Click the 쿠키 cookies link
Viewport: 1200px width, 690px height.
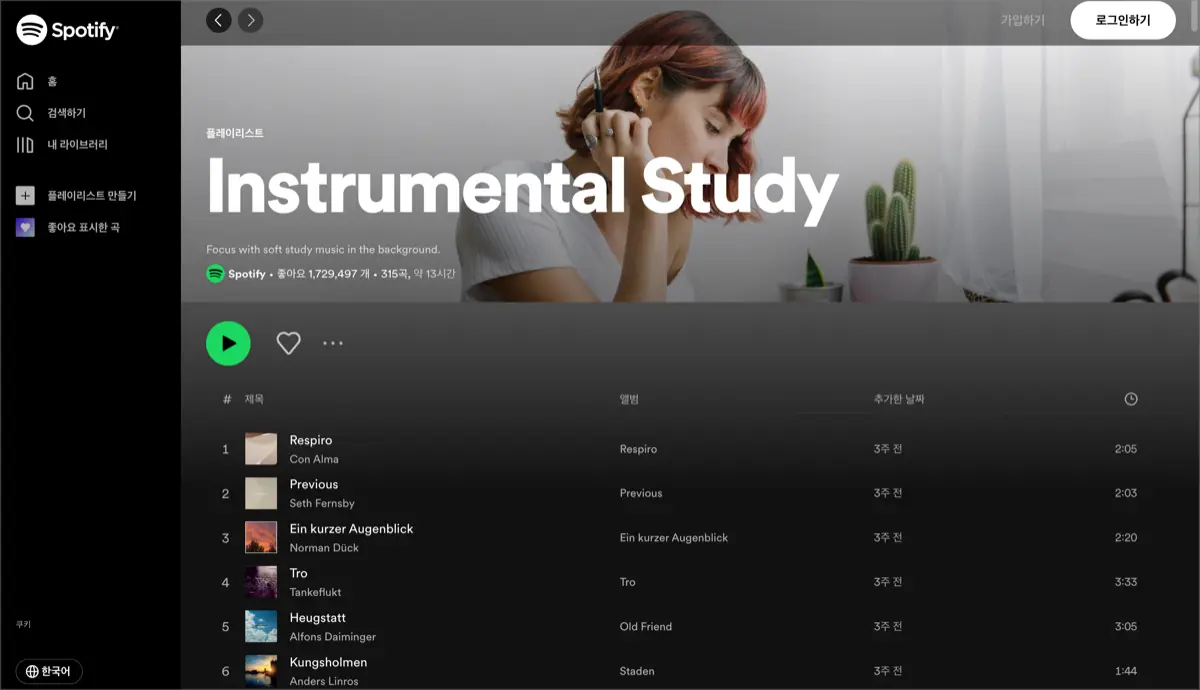click(23, 624)
